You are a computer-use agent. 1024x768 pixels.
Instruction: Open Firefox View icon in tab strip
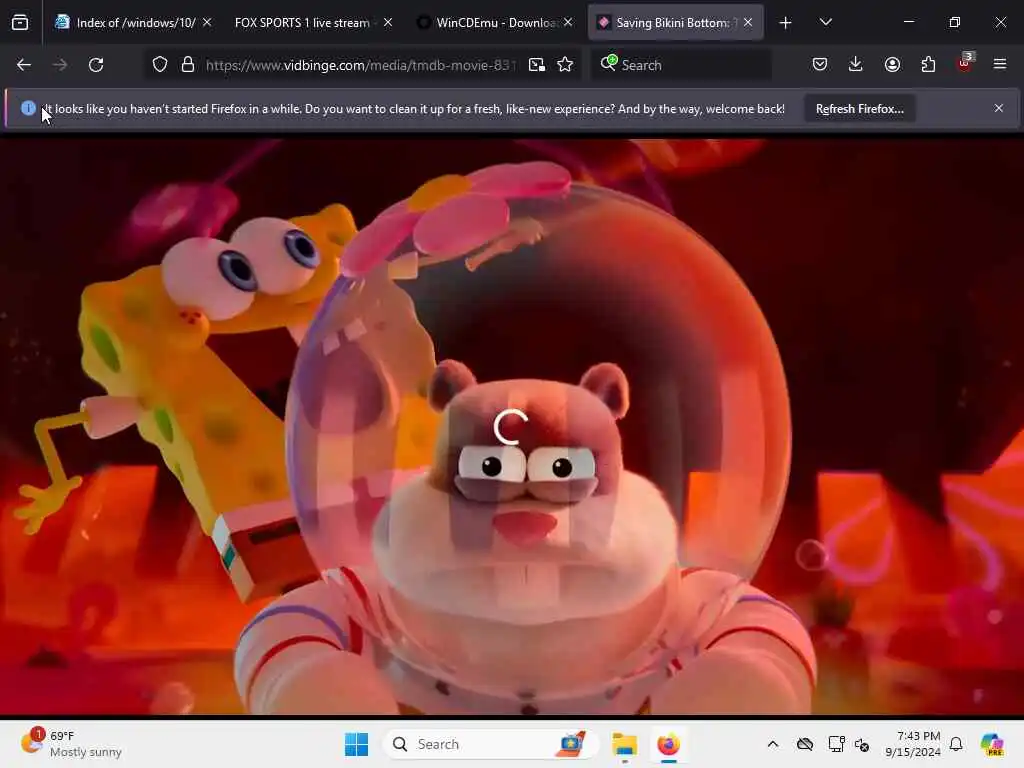20,23
